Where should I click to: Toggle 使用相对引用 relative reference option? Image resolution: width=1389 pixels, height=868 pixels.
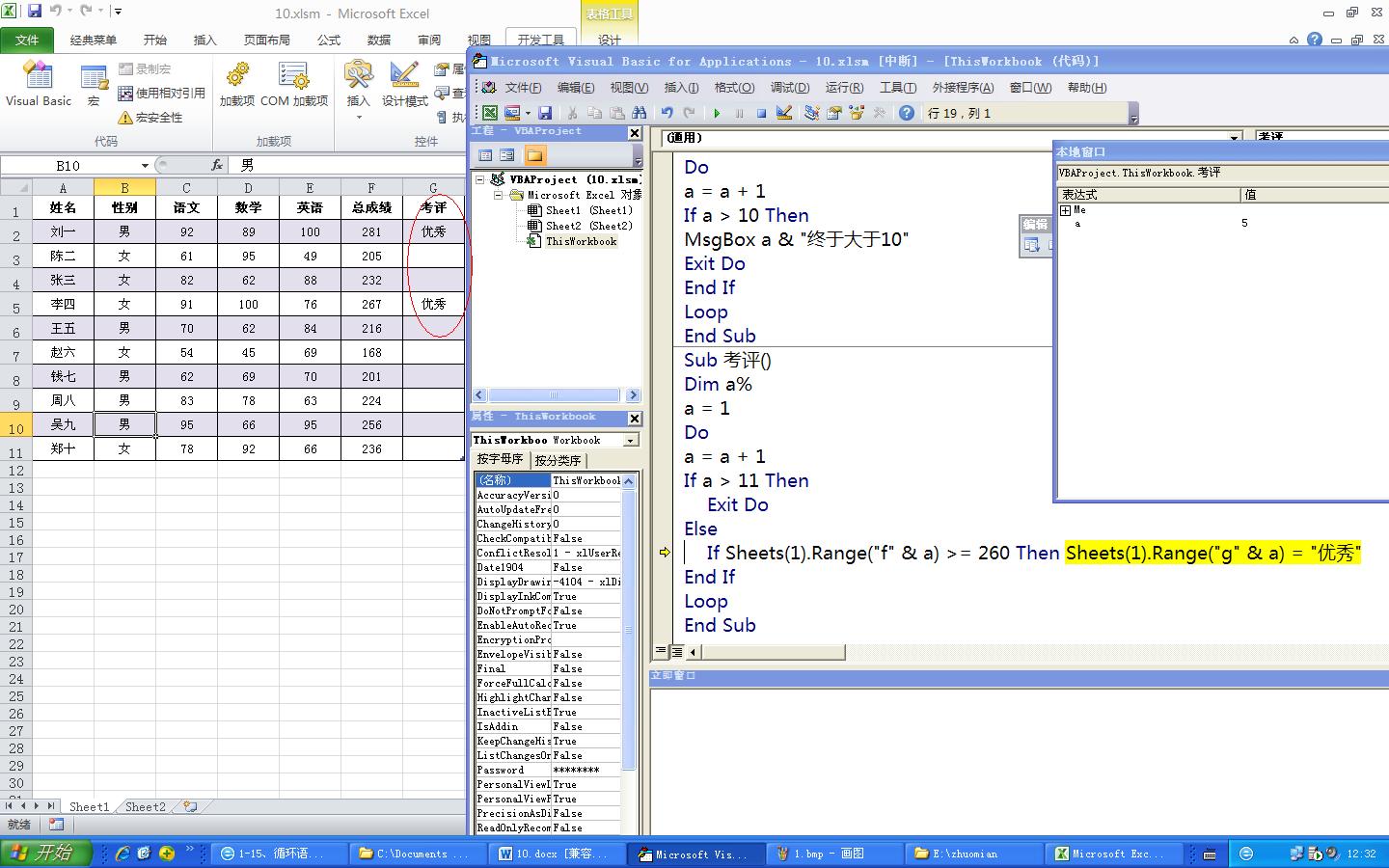pos(161,94)
